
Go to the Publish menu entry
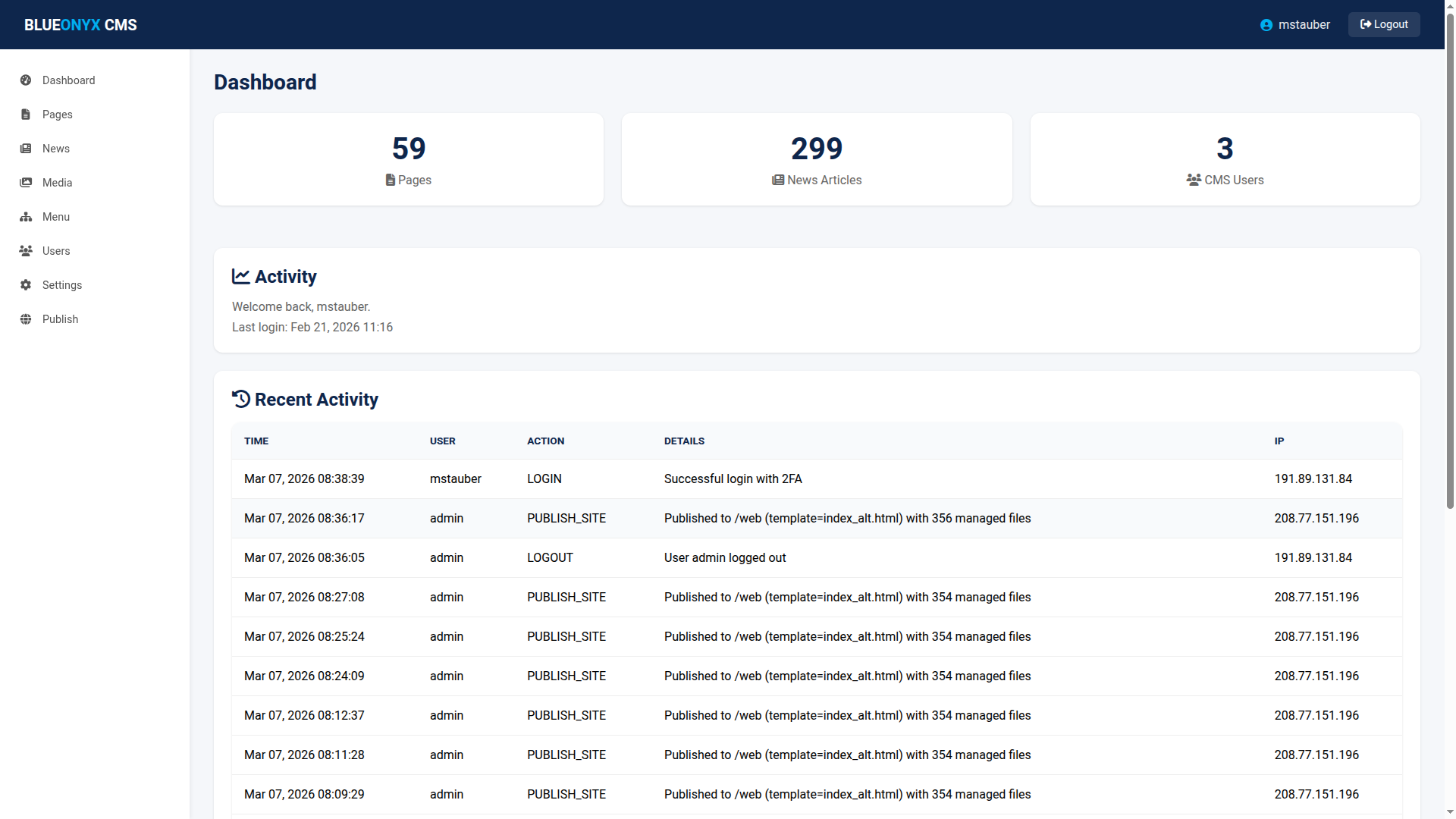(x=61, y=319)
